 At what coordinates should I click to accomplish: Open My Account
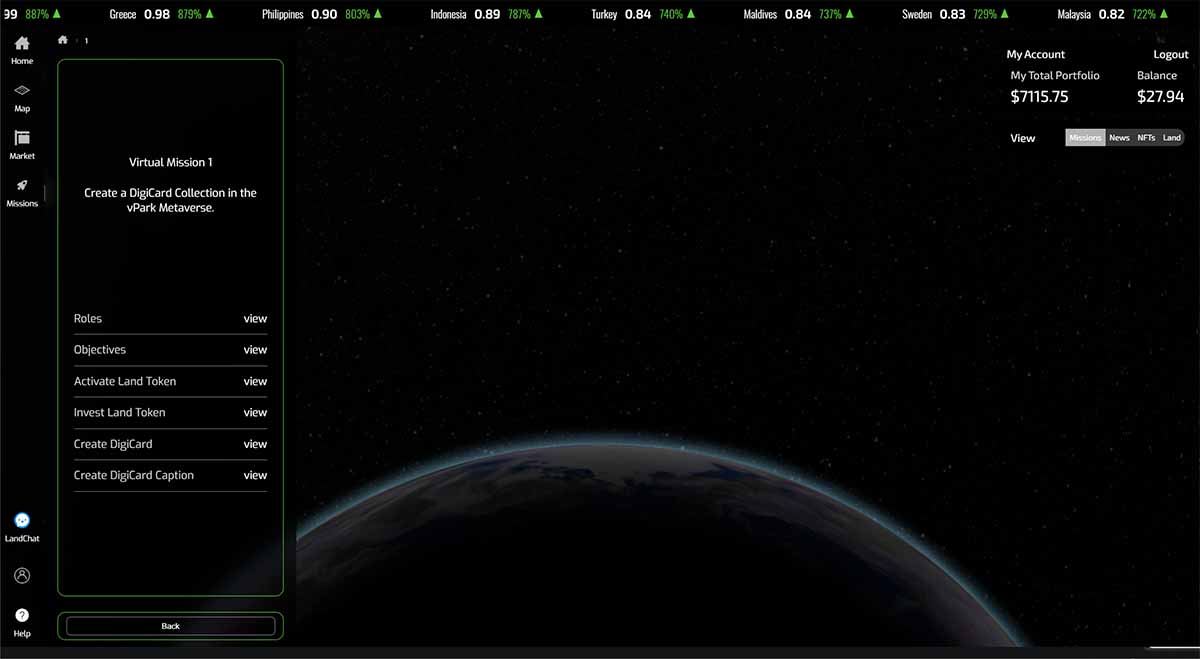pos(1036,54)
